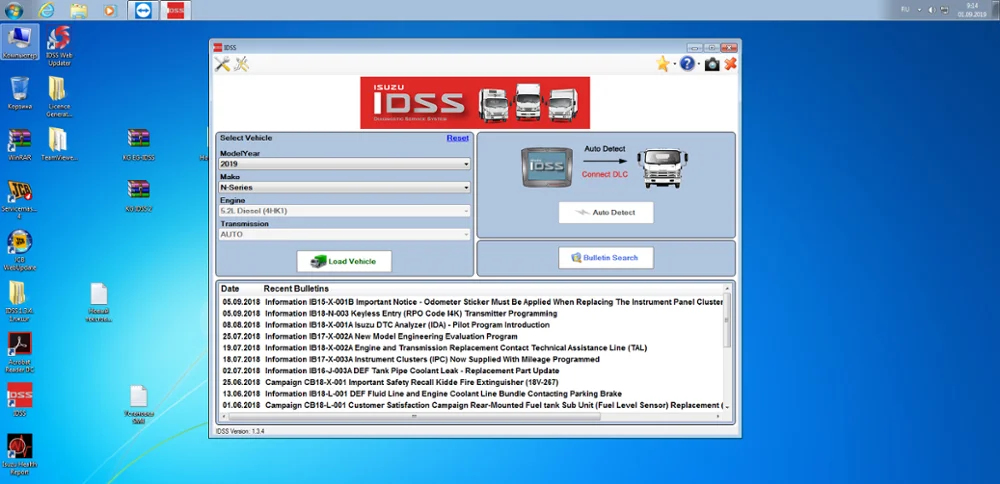Click the Bulletin Search button
The width and height of the screenshot is (1000, 484).
[x=606, y=258]
